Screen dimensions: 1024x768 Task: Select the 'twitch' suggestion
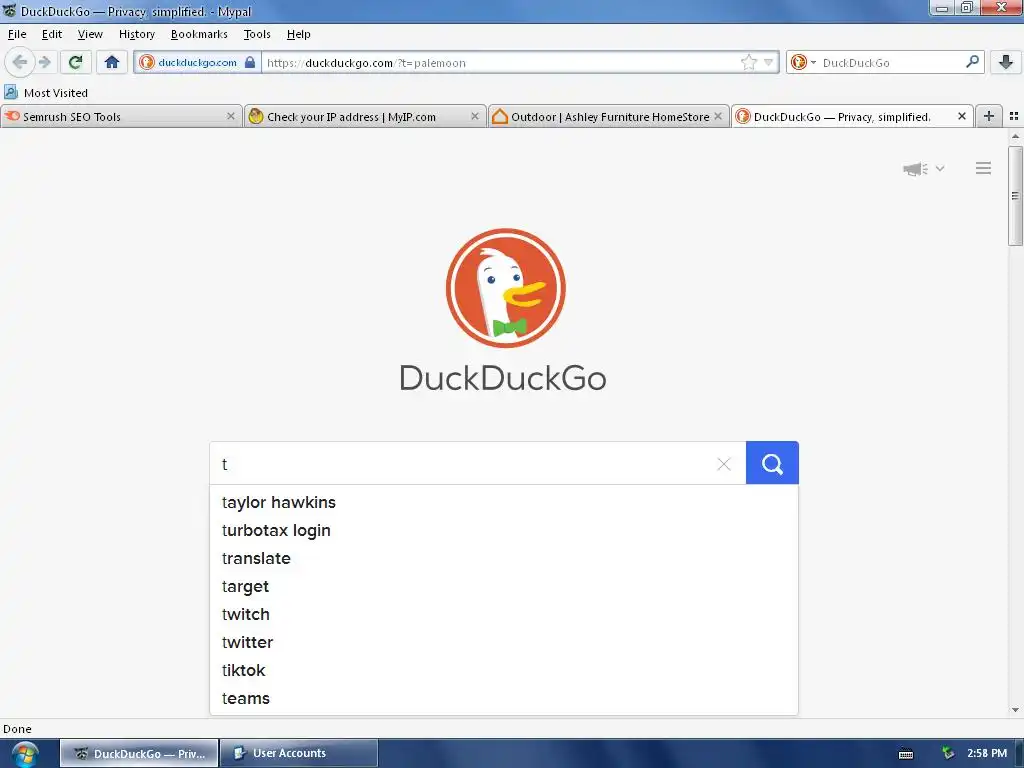coord(504,615)
